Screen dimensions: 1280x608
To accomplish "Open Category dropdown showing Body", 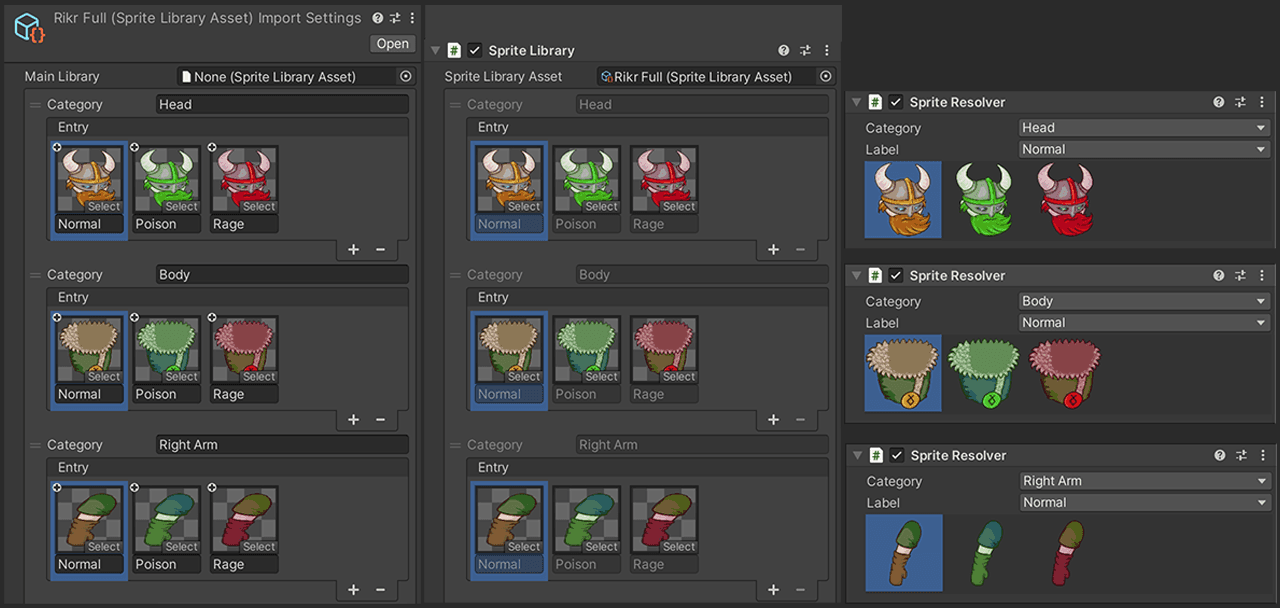I will [1144, 301].
